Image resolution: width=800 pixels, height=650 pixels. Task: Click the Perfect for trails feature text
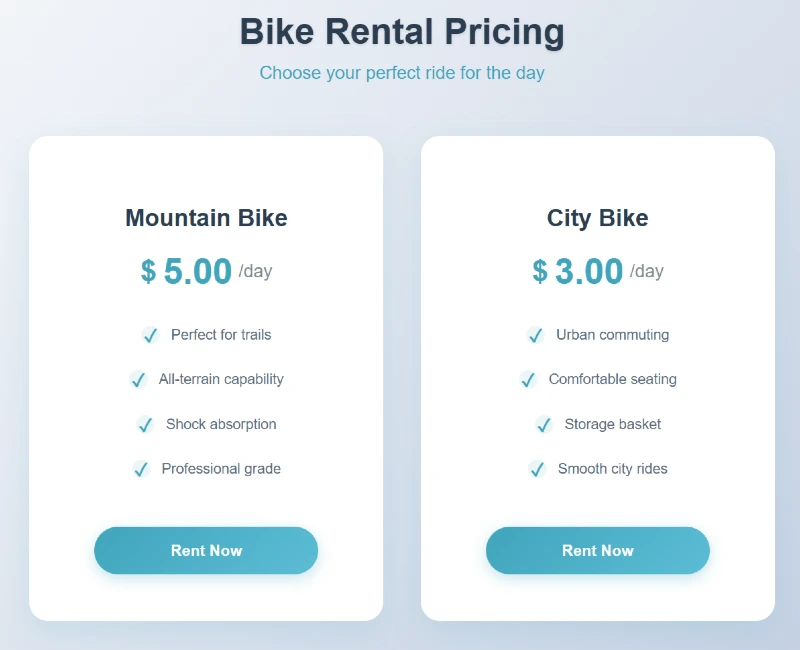pos(221,335)
